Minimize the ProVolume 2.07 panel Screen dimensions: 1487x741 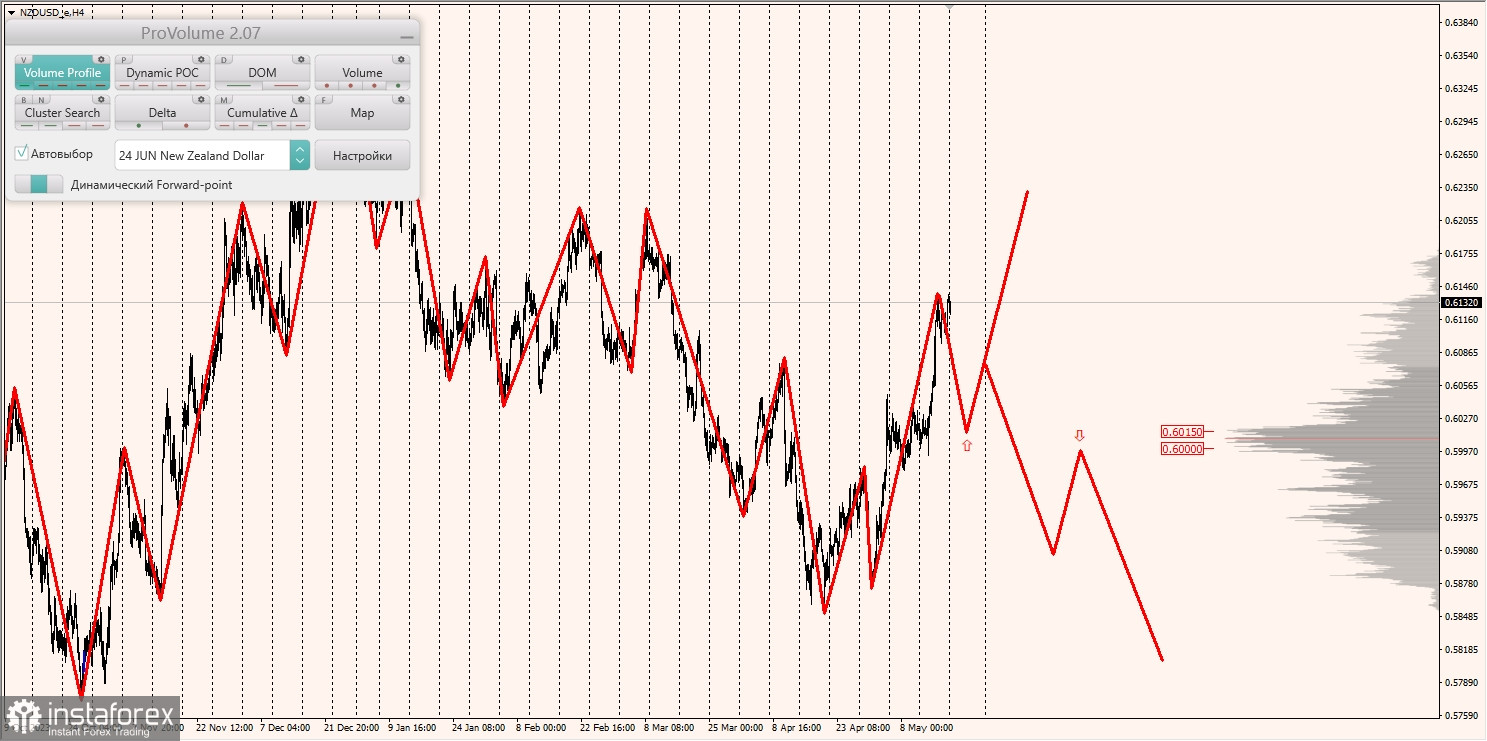pyautogui.click(x=406, y=35)
